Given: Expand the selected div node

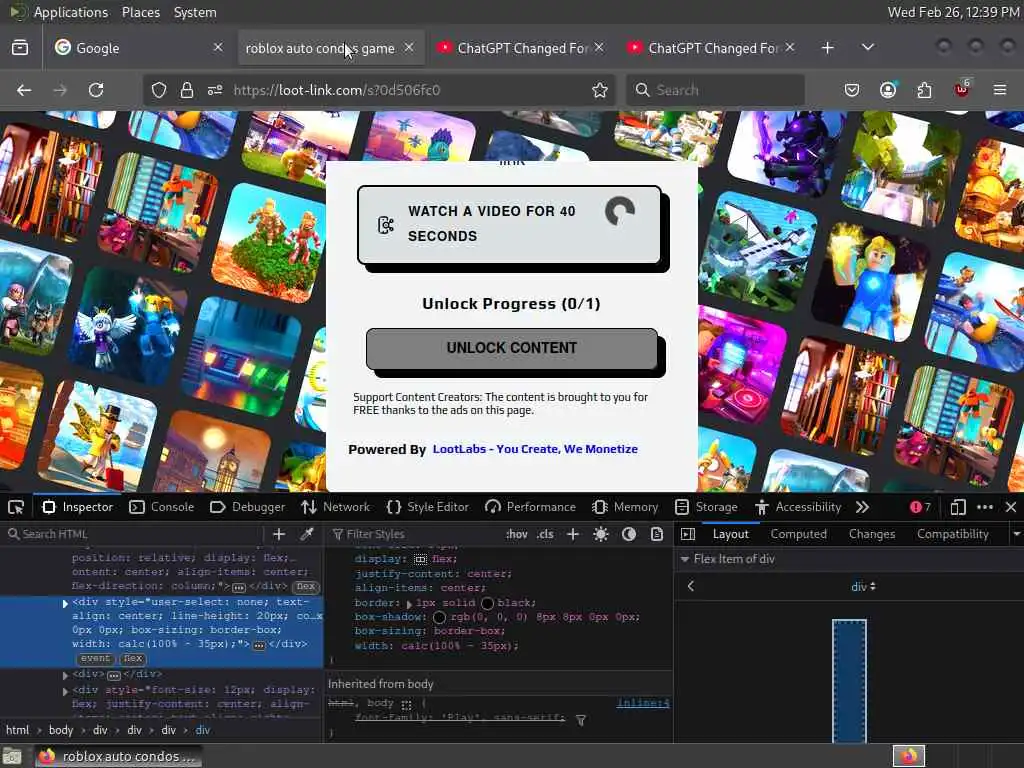Looking at the screenshot, I should (65, 603).
